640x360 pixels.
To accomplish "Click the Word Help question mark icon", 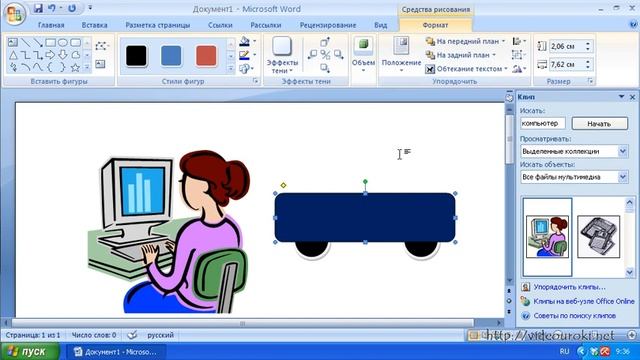I will tap(633, 25).
